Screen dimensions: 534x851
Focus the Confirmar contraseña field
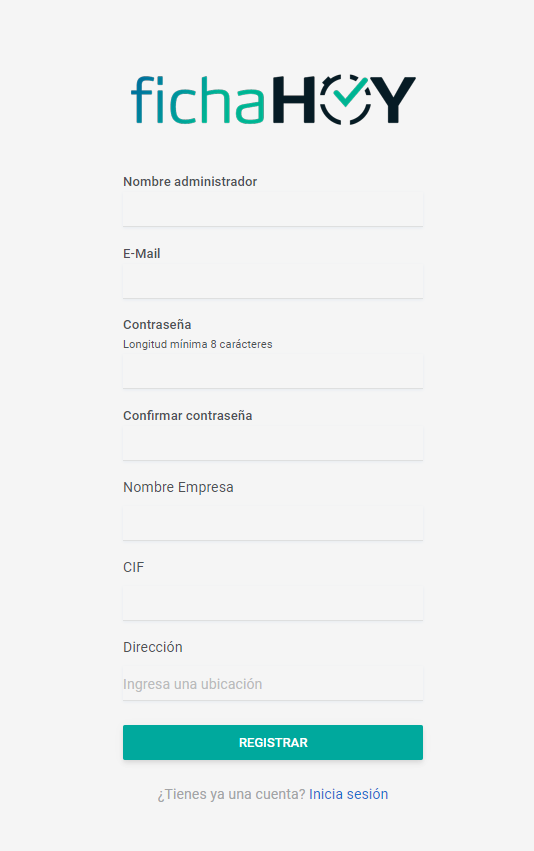pos(273,443)
